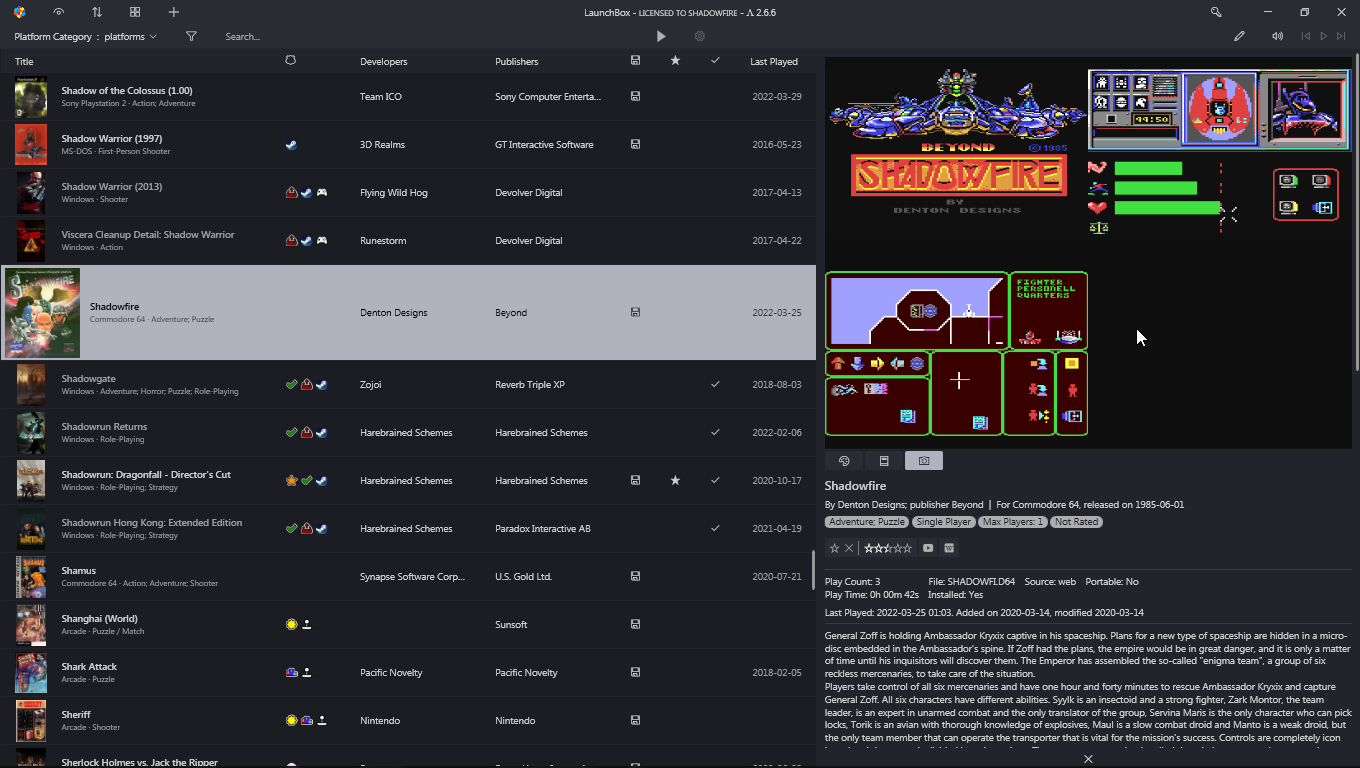This screenshot has height=768, width=1360.
Task: Click controller badge on Shadow Warrior (2013)
Action: pyautogui.click(x=322, y=193)
